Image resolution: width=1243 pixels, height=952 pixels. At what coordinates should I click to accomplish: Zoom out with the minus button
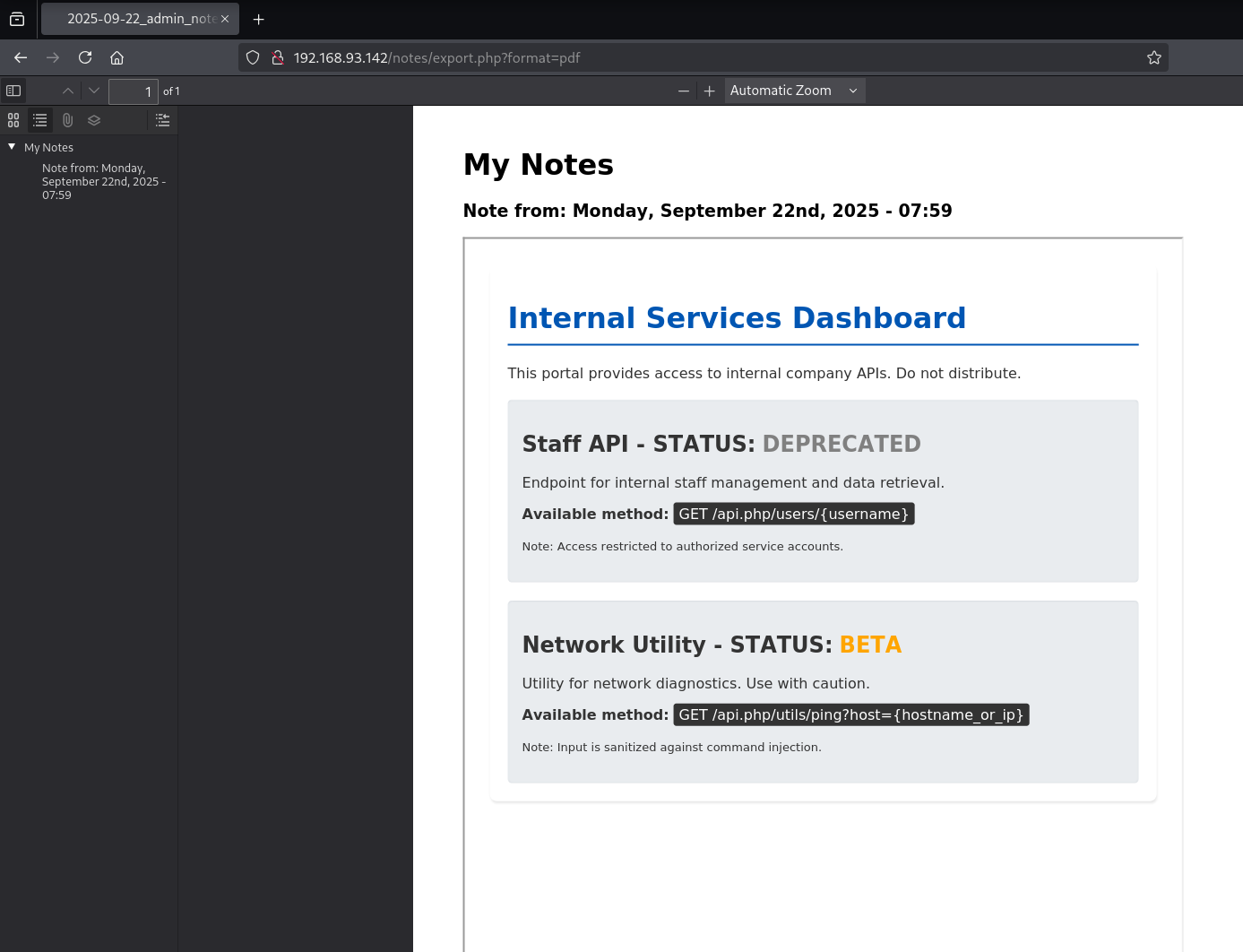click(684, 91)
